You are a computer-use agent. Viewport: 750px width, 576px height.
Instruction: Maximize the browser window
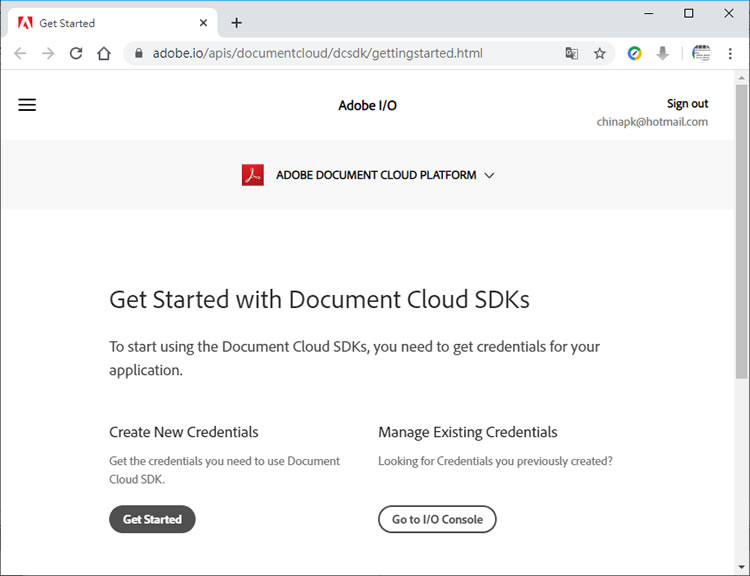(x=688, y=13)
